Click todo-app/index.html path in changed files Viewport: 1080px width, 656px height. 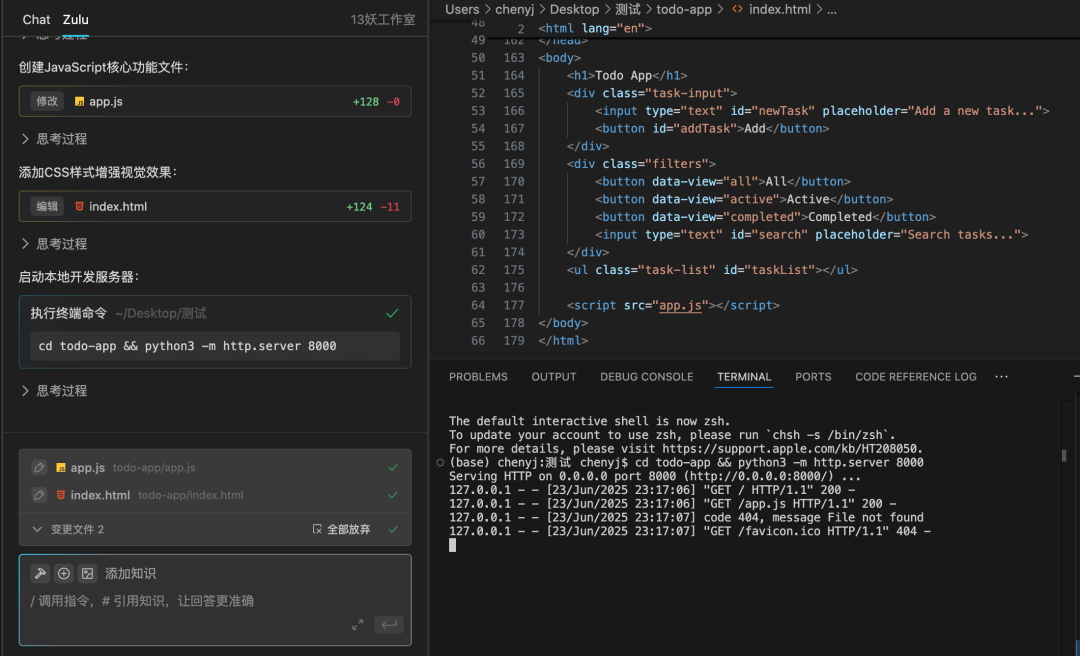pyautogui.click(x=191, y=495)
